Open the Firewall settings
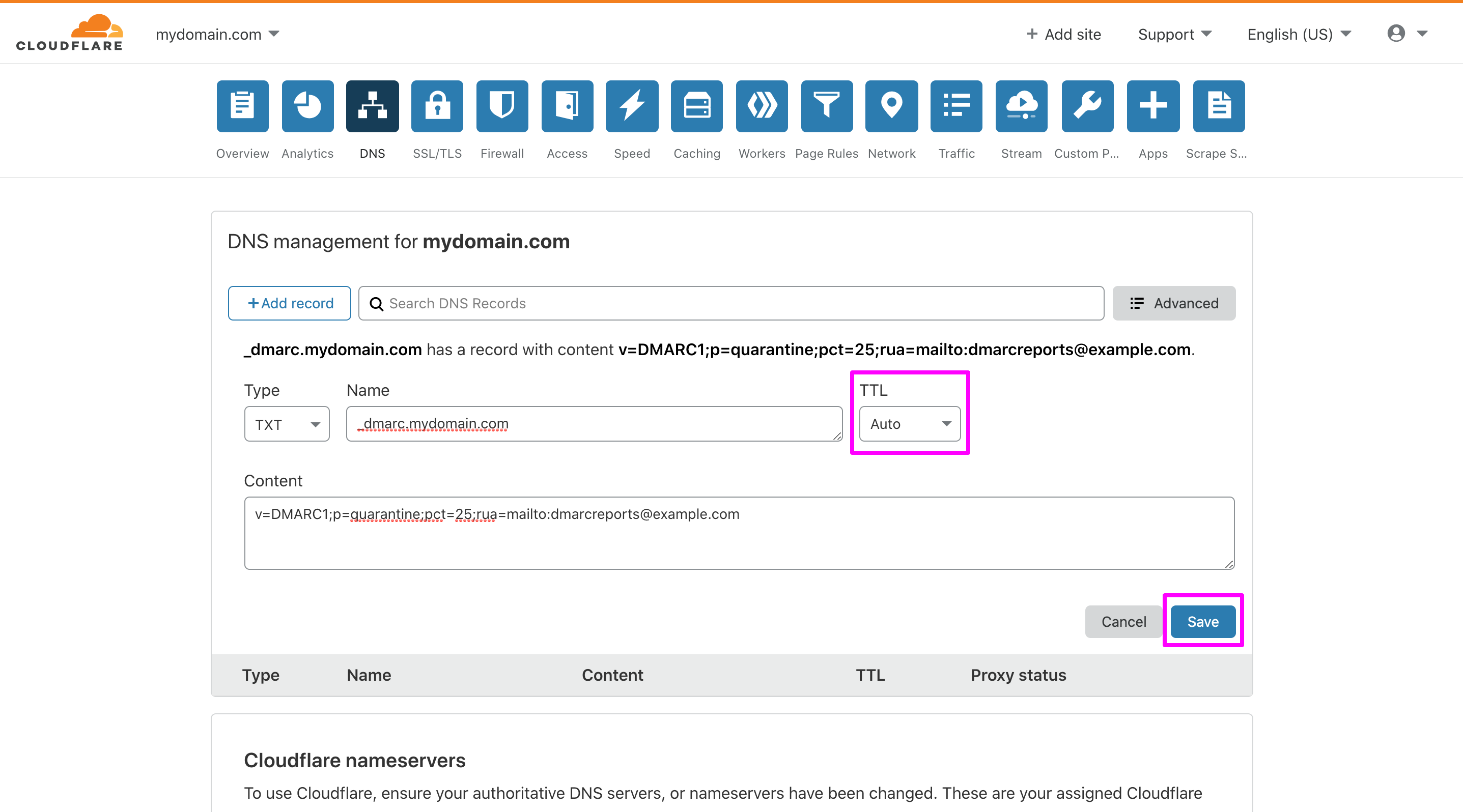The height and width of the screenshot is (812, 1463). [502, 106]
